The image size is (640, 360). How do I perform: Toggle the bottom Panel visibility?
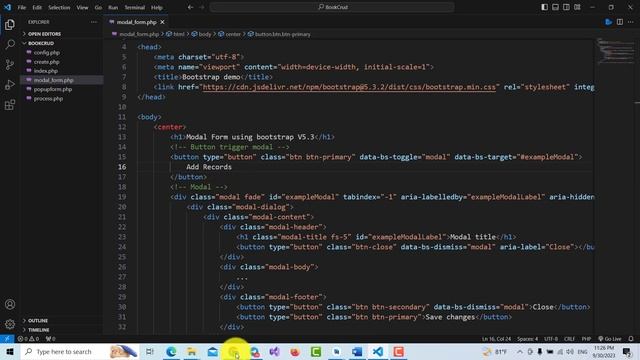(556, 7)
